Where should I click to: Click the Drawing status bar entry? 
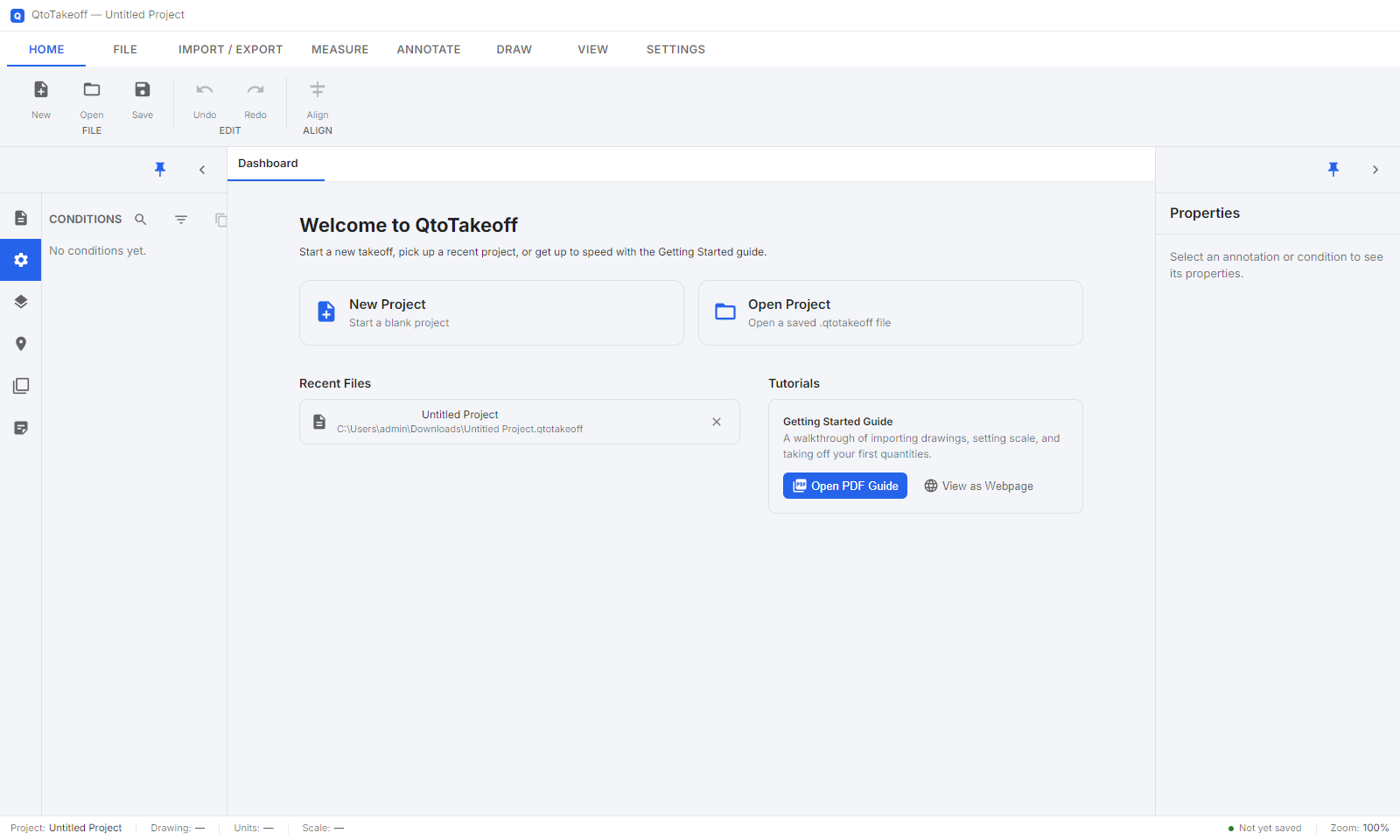(x=178, y=828)
